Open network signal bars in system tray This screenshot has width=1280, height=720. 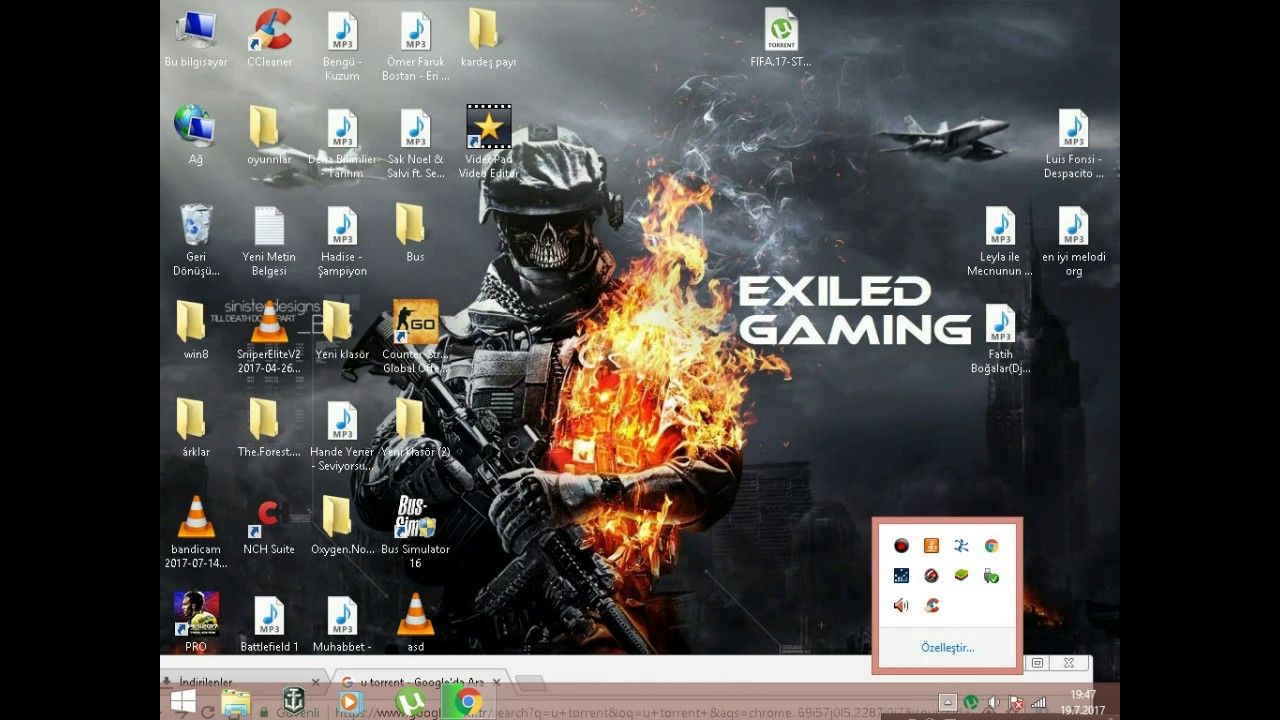(x=1039, y=703)
